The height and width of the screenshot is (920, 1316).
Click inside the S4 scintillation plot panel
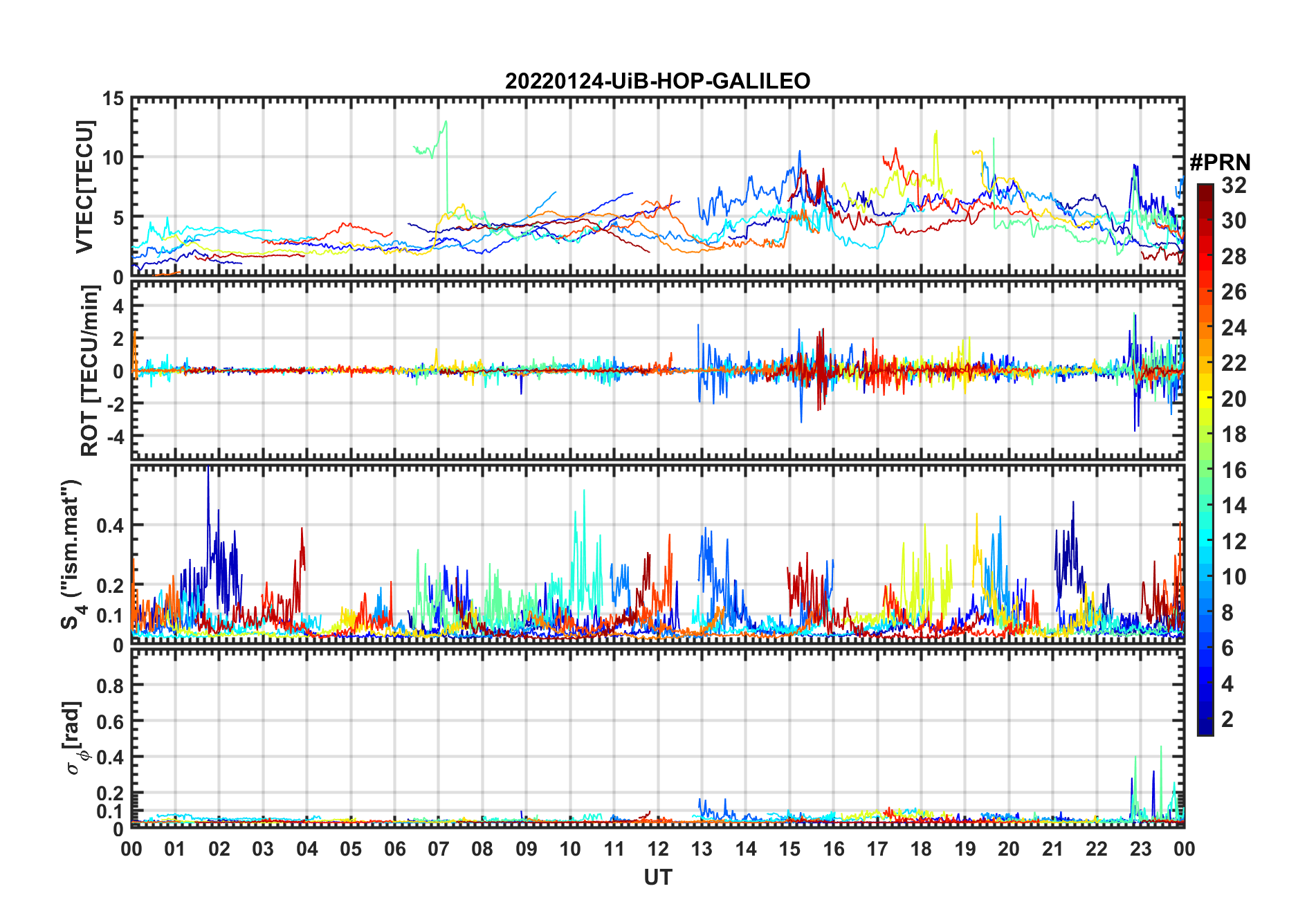click(x=657, y=554)
